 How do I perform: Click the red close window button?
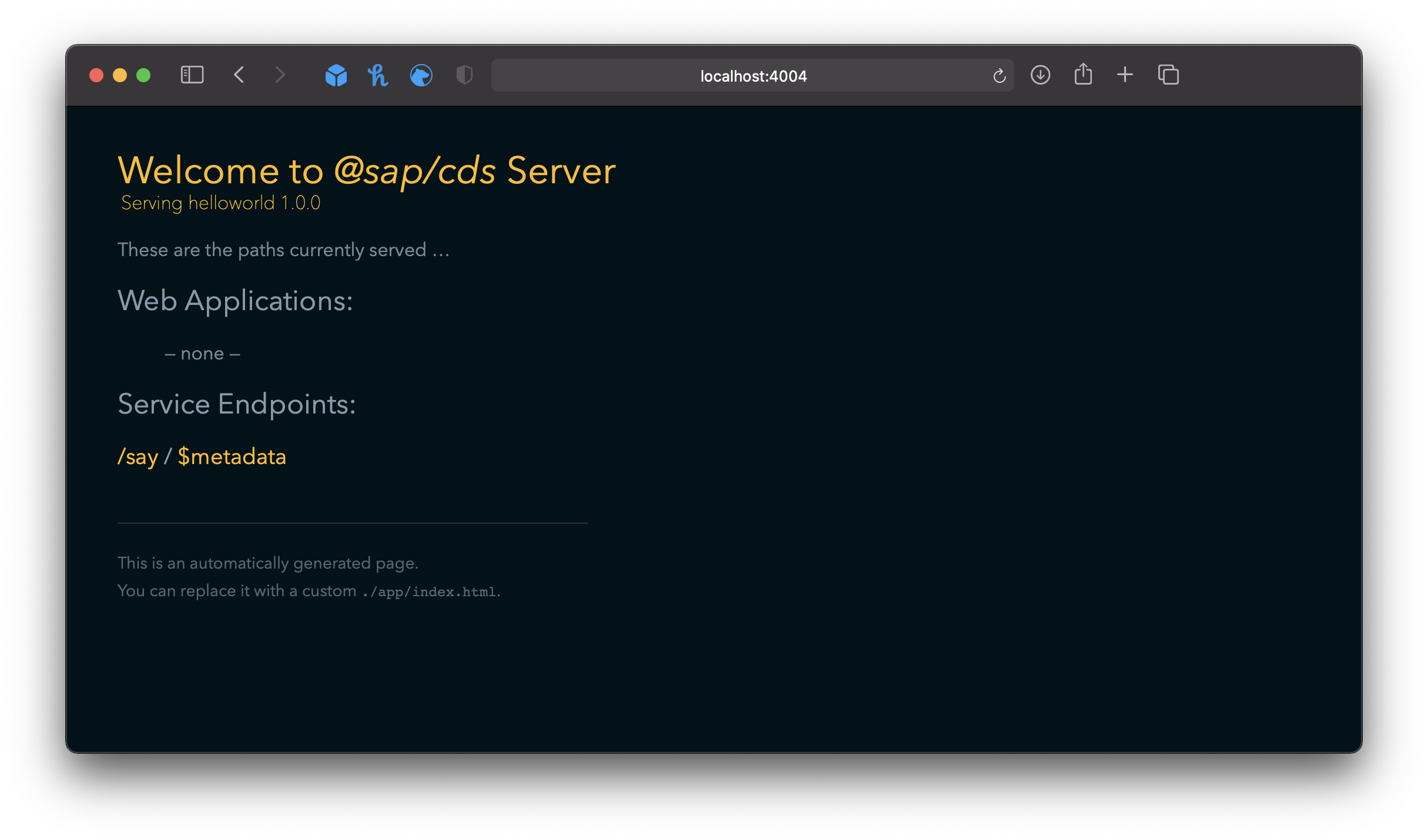pos(96,75)
